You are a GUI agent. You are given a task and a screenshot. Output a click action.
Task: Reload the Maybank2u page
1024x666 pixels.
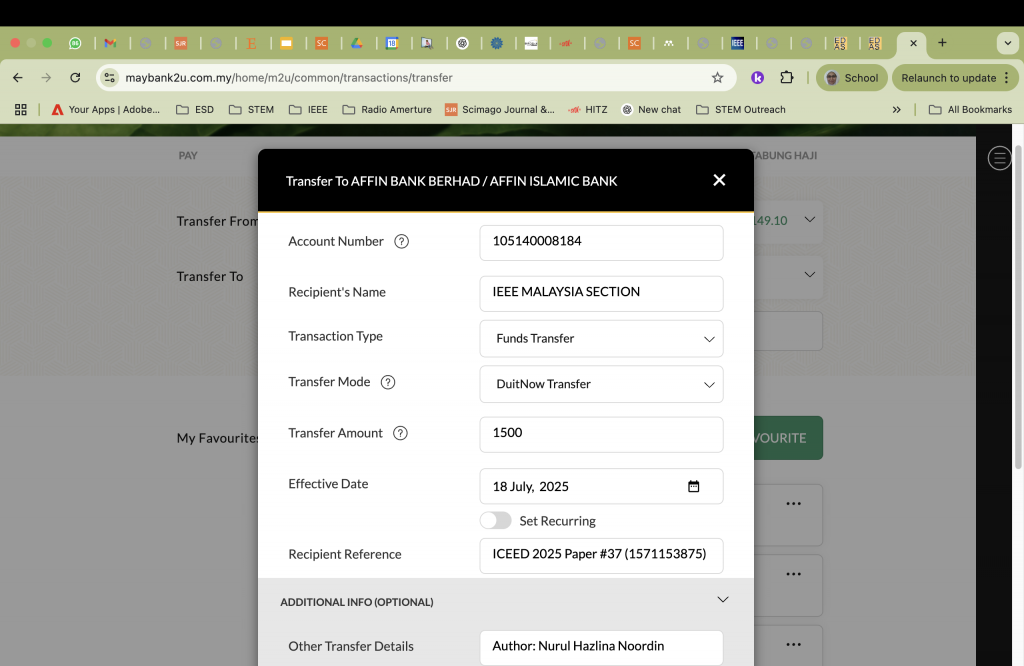tap(75, 78)
